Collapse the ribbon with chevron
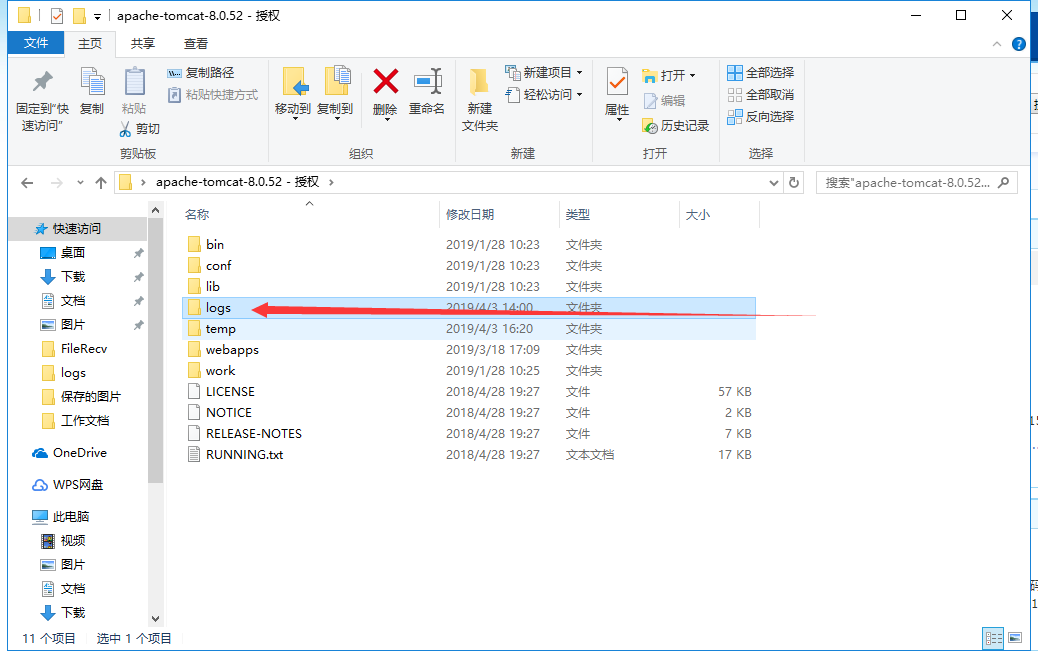 [x=997, y=44]
